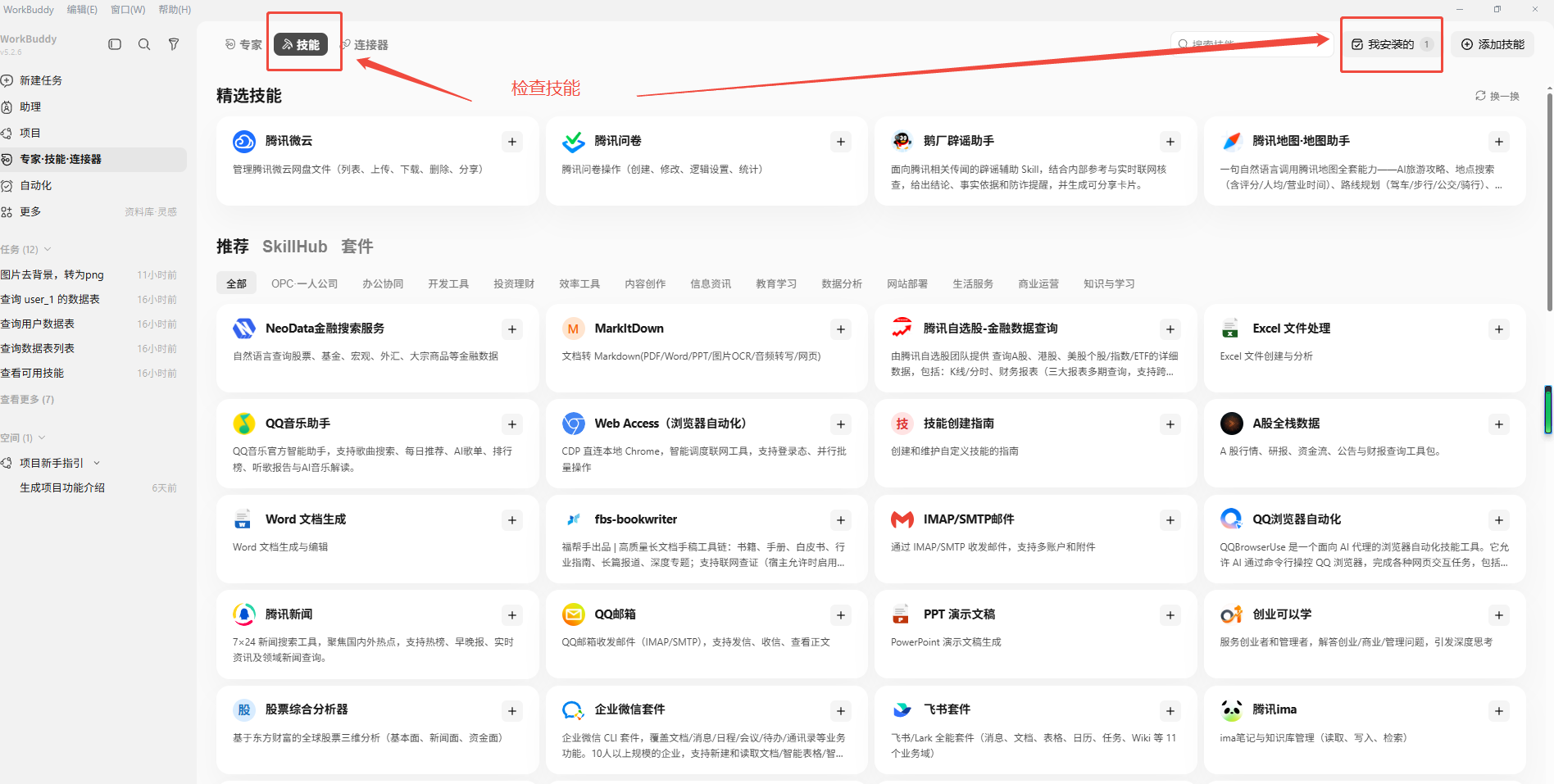The height and width of the screenshot is (784, 1554).
Task: Add PPT 演示文稿 skill via plus icon
Action: [1170, 615]
